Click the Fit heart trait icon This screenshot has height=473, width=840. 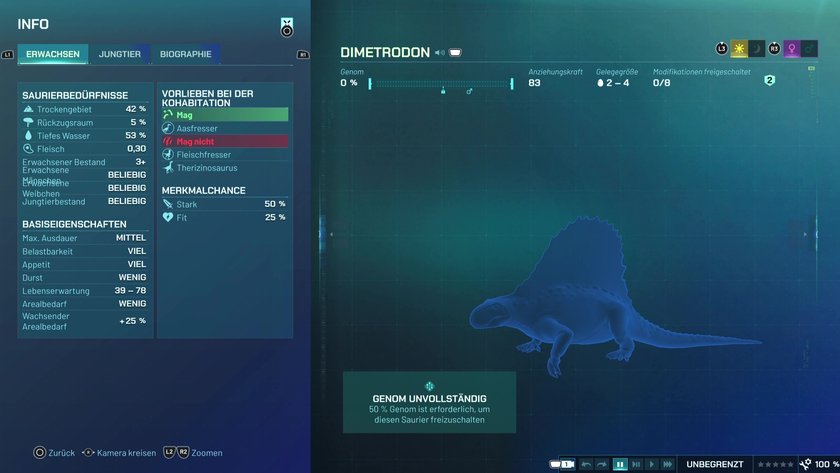(x=168, y=217)
